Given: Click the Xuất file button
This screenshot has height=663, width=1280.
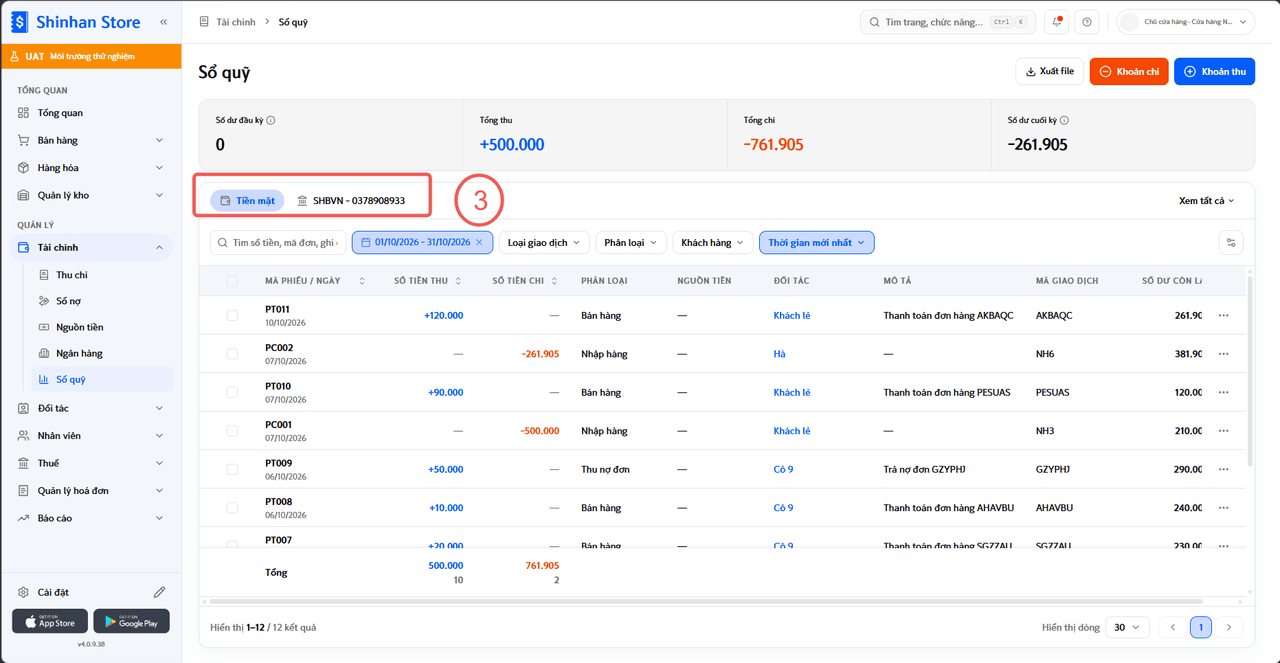Looking at the screenshot, I should click(x=1050, y=71).
